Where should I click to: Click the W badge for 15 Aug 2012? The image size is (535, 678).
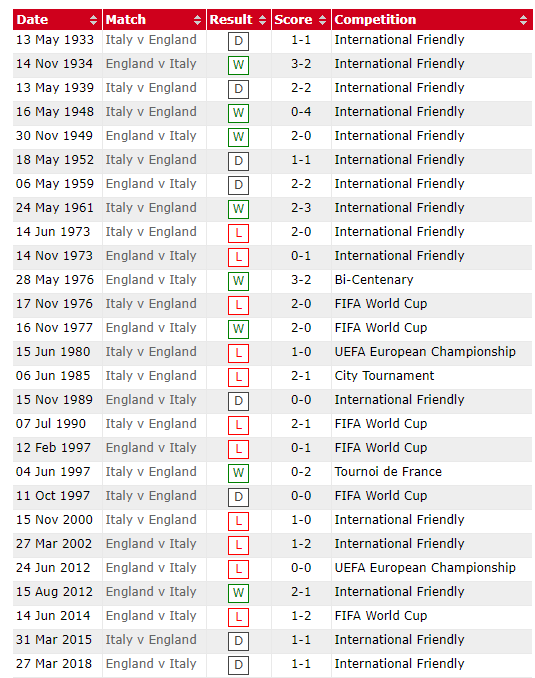pos(238,593)
